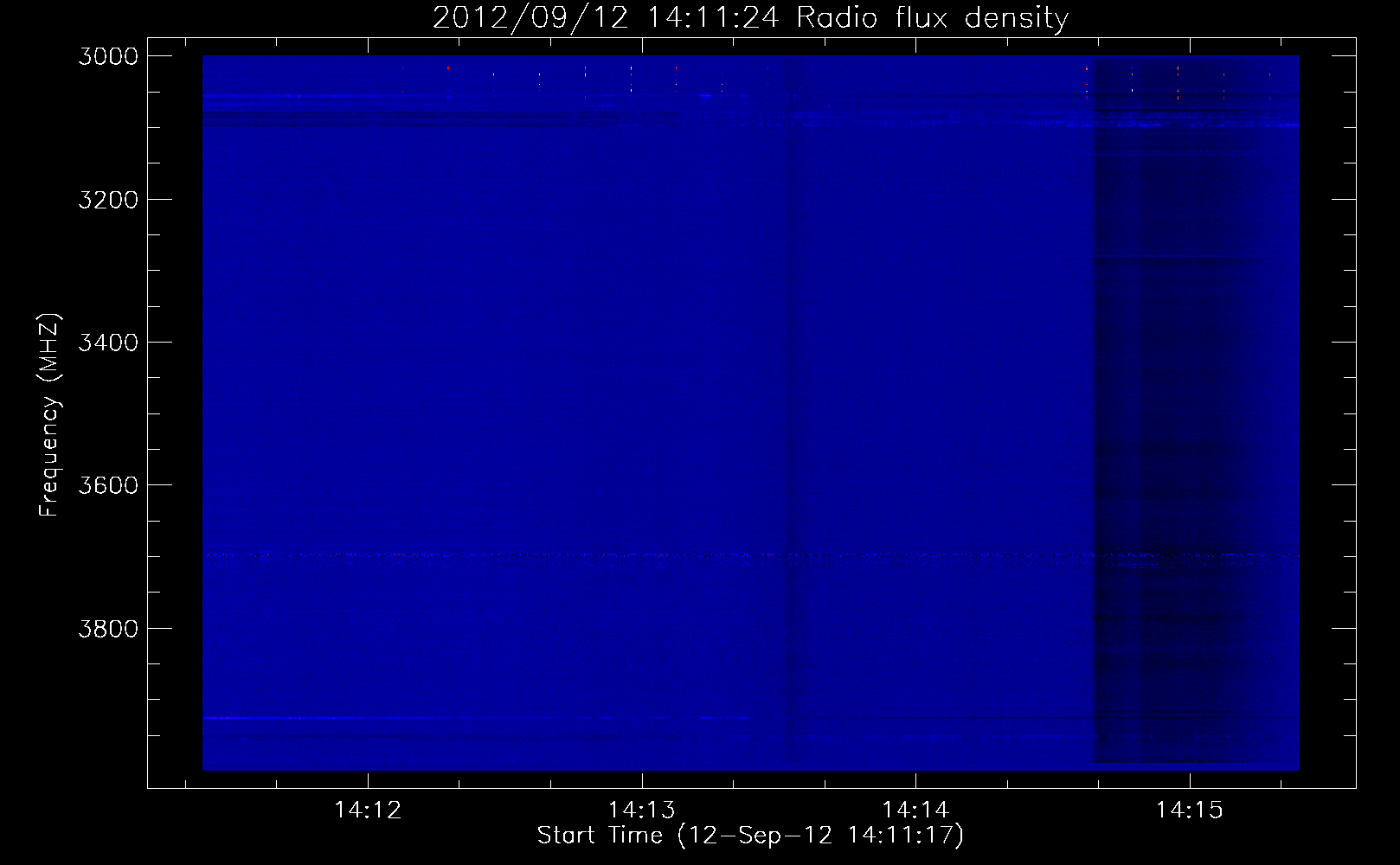Click the 'Start Time (12-Sep-12 14:11:17)' label
Image resolution: width=1400 pixels, height=865 pixels.
[x=750, y=836]
